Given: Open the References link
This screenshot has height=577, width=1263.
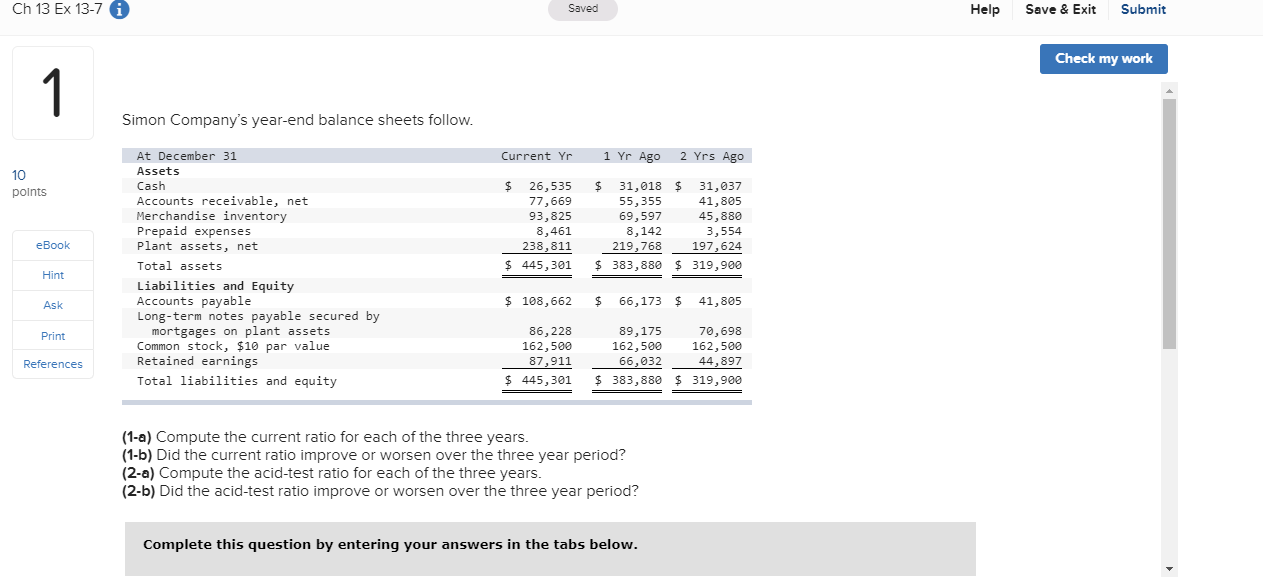Looking at the screenshot, I should [53, 364].
